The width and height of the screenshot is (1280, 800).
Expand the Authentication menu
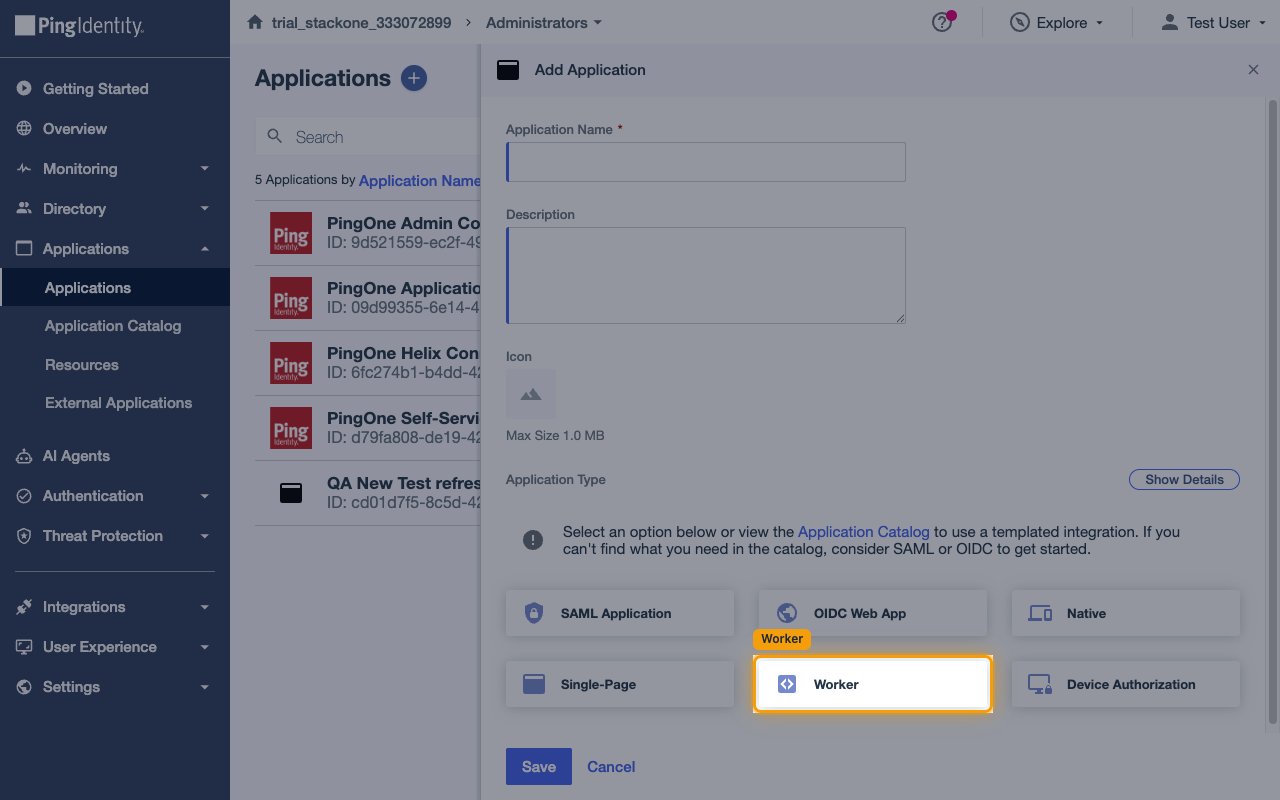click(x=204, y=496)
